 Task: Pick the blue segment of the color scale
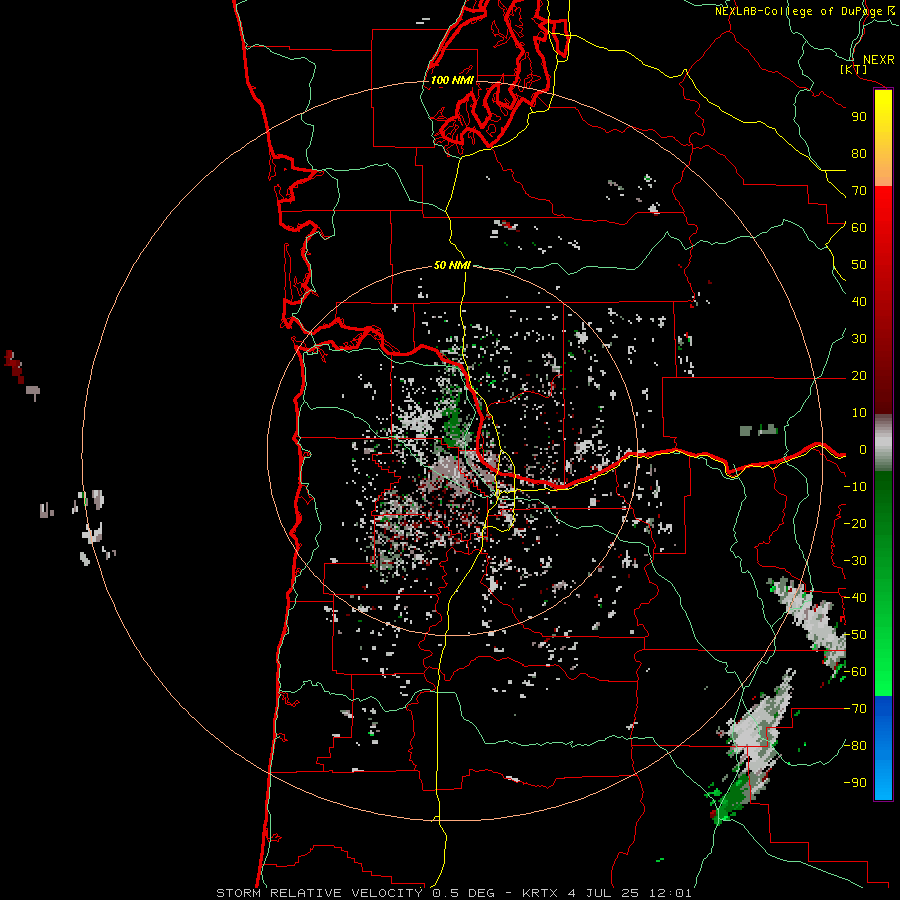(883, 748)
